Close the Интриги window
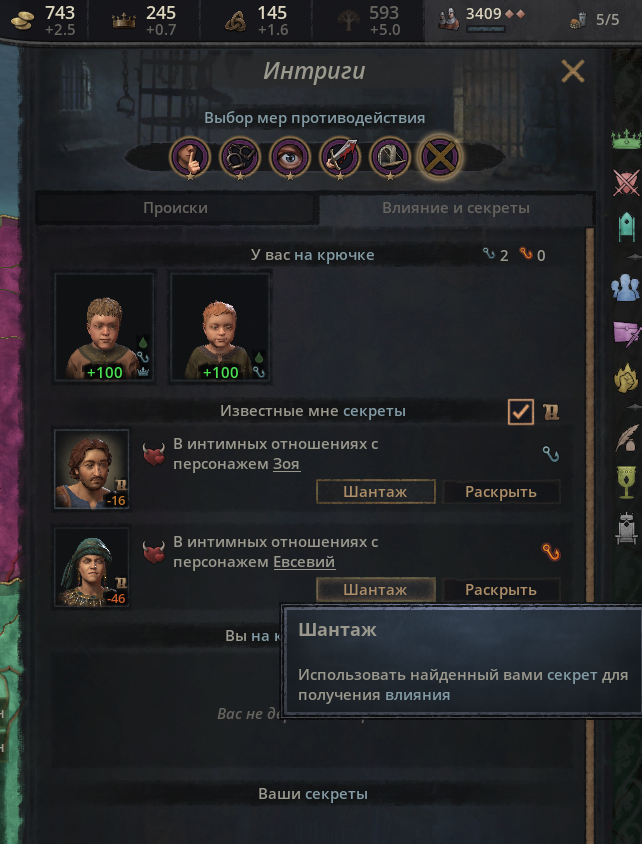Image resolution: width=642 pixels, height=844 pixels. [x=573, y=71]
